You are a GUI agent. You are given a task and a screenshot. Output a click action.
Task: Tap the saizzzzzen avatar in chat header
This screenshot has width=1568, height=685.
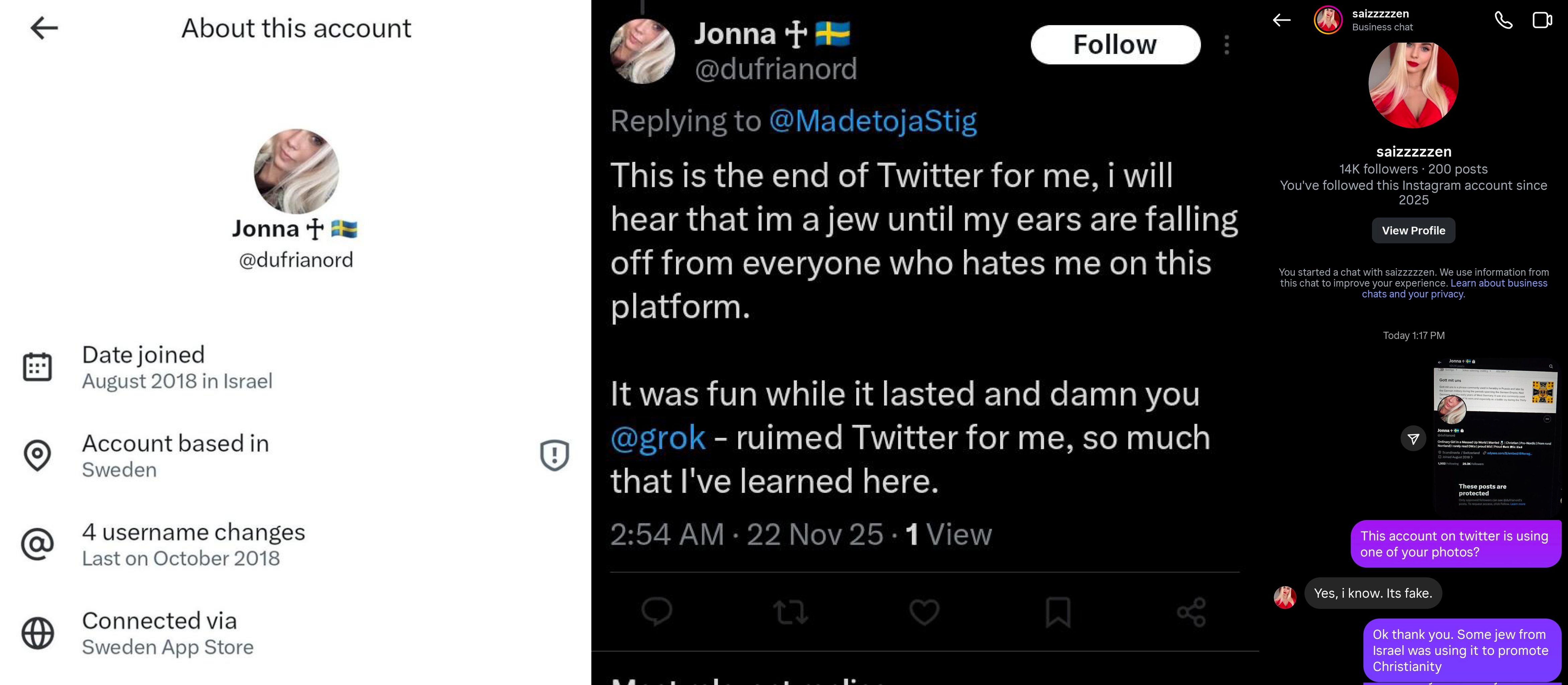pos(1328,20)
